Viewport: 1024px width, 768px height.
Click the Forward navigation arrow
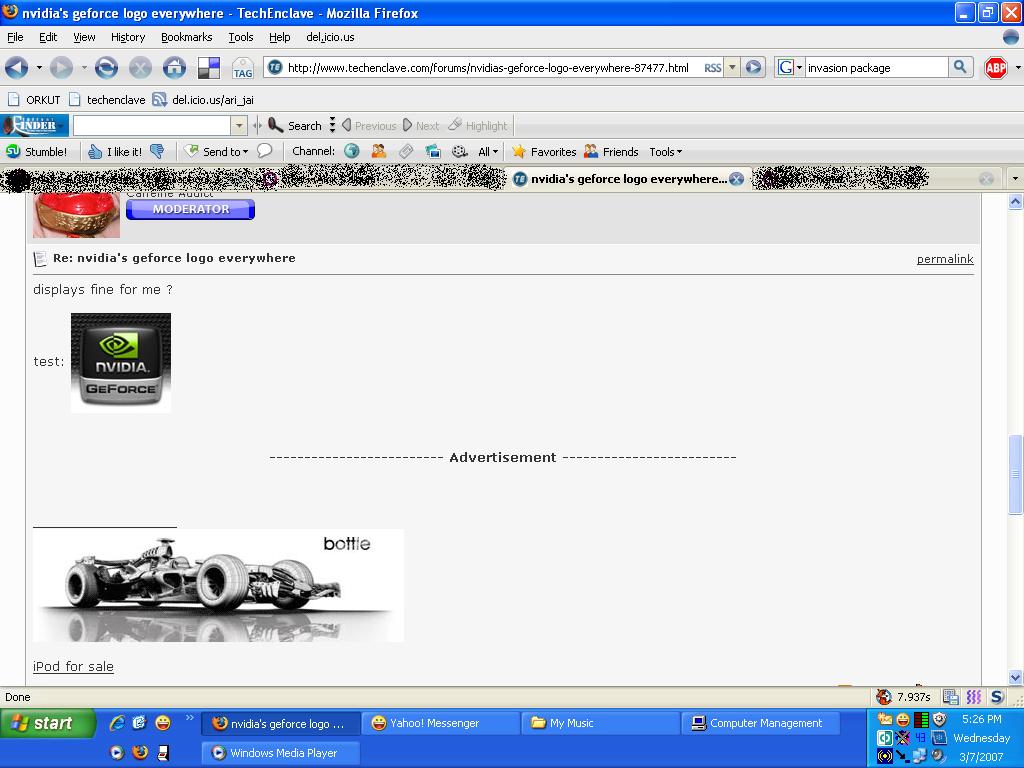pos(61,67)
